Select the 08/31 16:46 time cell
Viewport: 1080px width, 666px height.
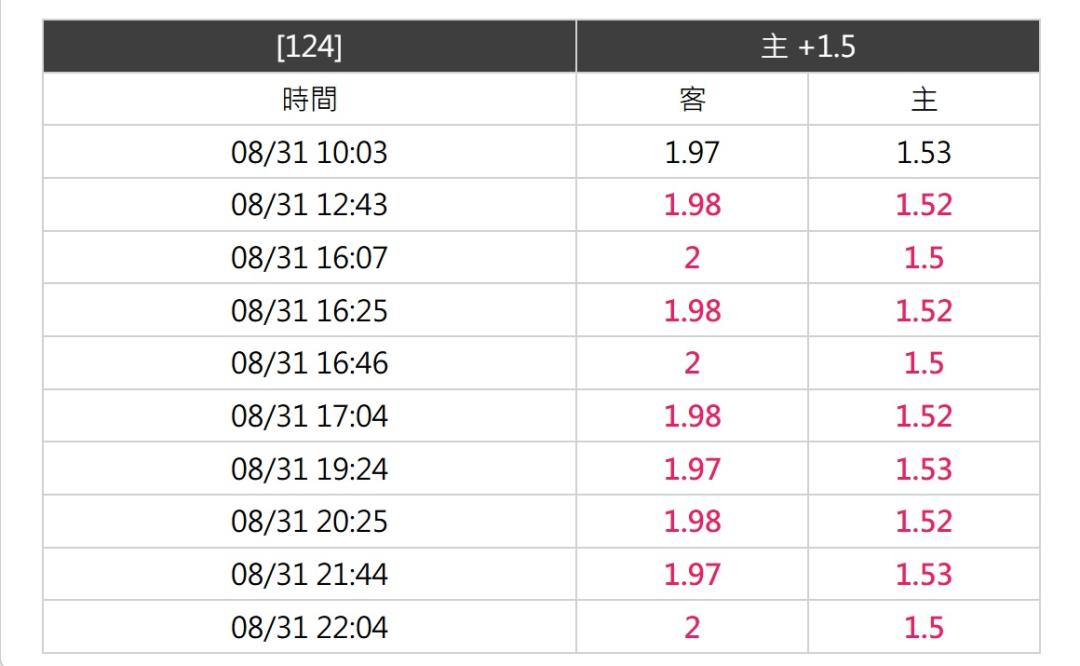click(x=309, y=363)
